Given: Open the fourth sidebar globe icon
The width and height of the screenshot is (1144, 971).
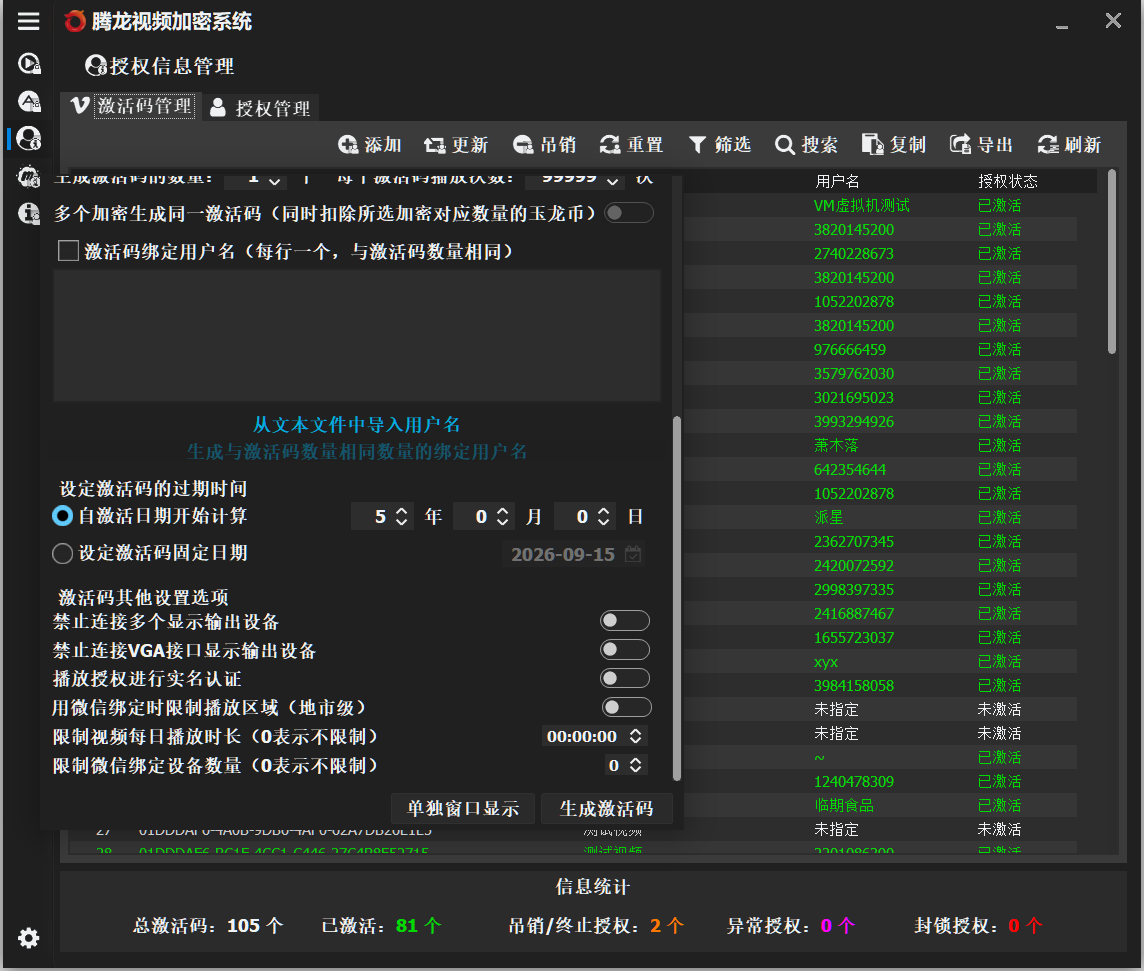Looking at the screenshot, I should coord(28,176).
